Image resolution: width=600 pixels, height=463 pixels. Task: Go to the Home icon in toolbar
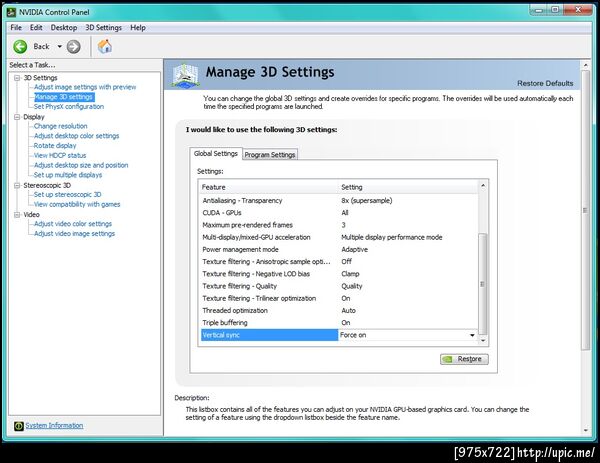click(104, 47)
